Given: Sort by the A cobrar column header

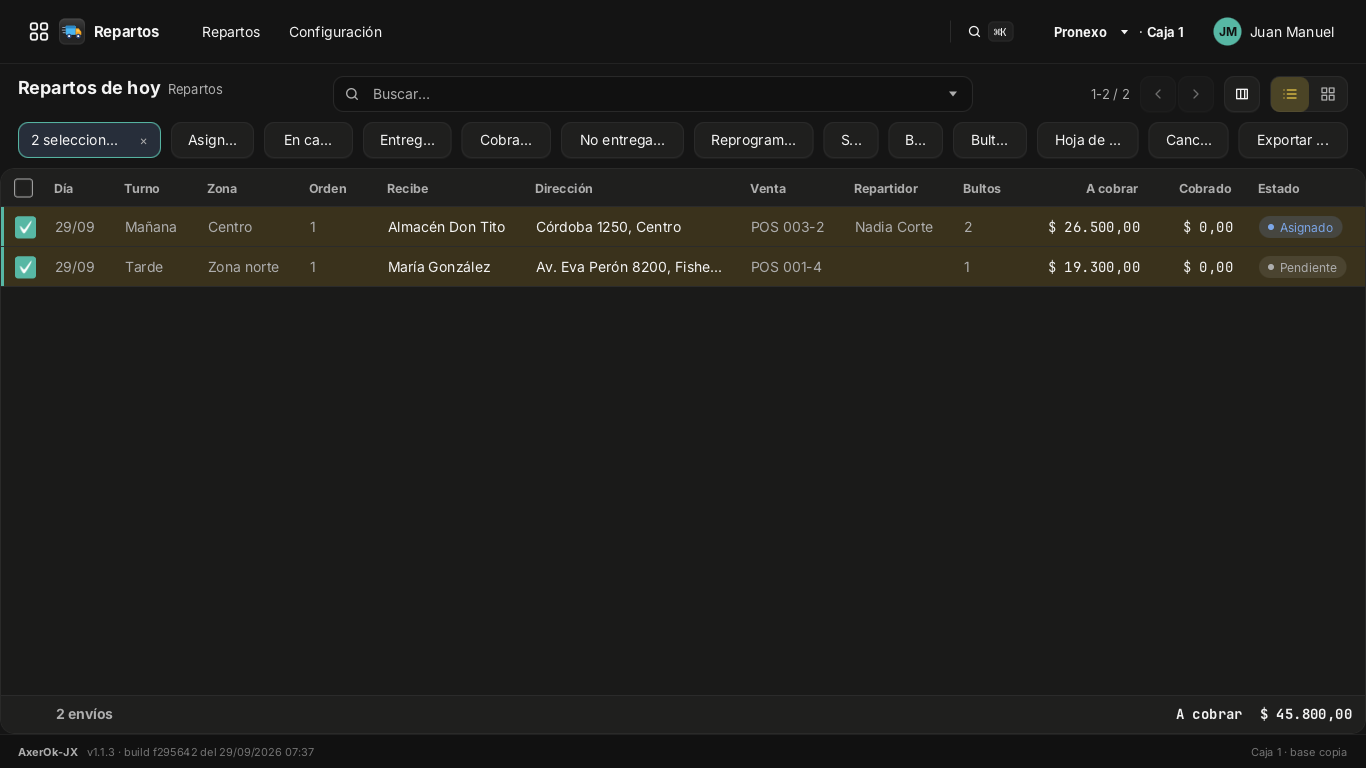Looking at the screenshot, I should (x=1112, y=188).
